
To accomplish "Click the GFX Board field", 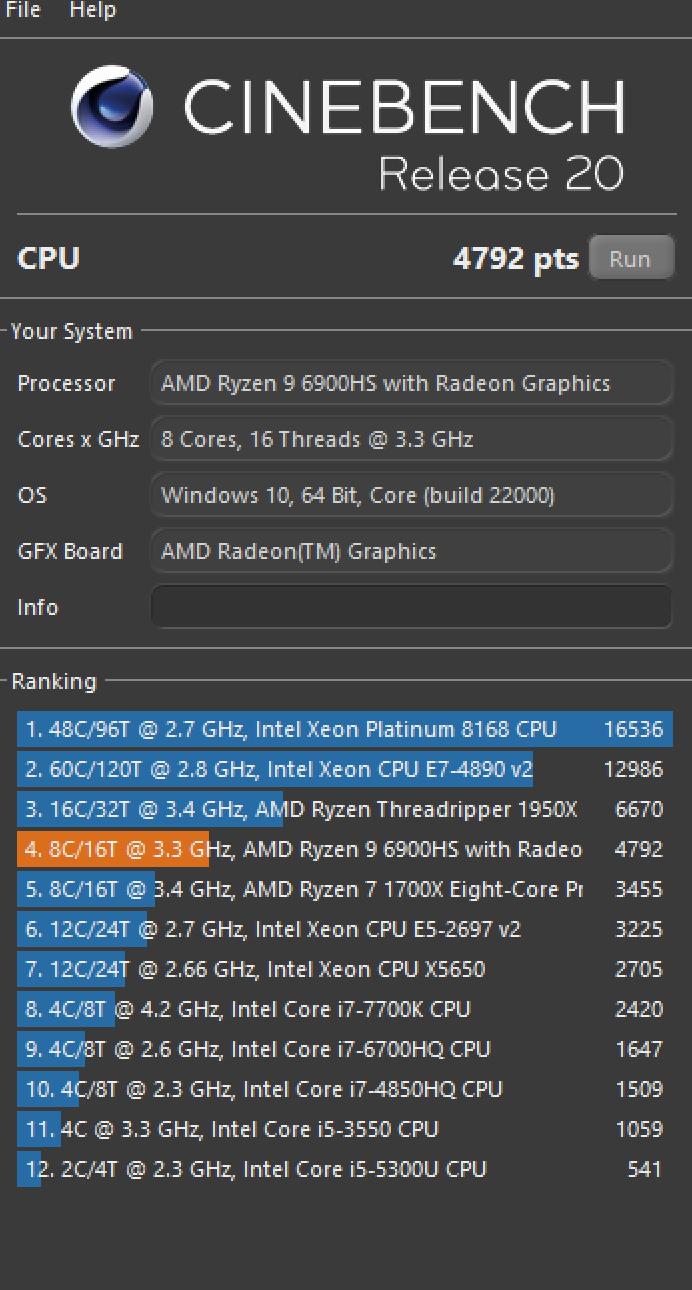I will pyautogui.click(x=411, y=552).
